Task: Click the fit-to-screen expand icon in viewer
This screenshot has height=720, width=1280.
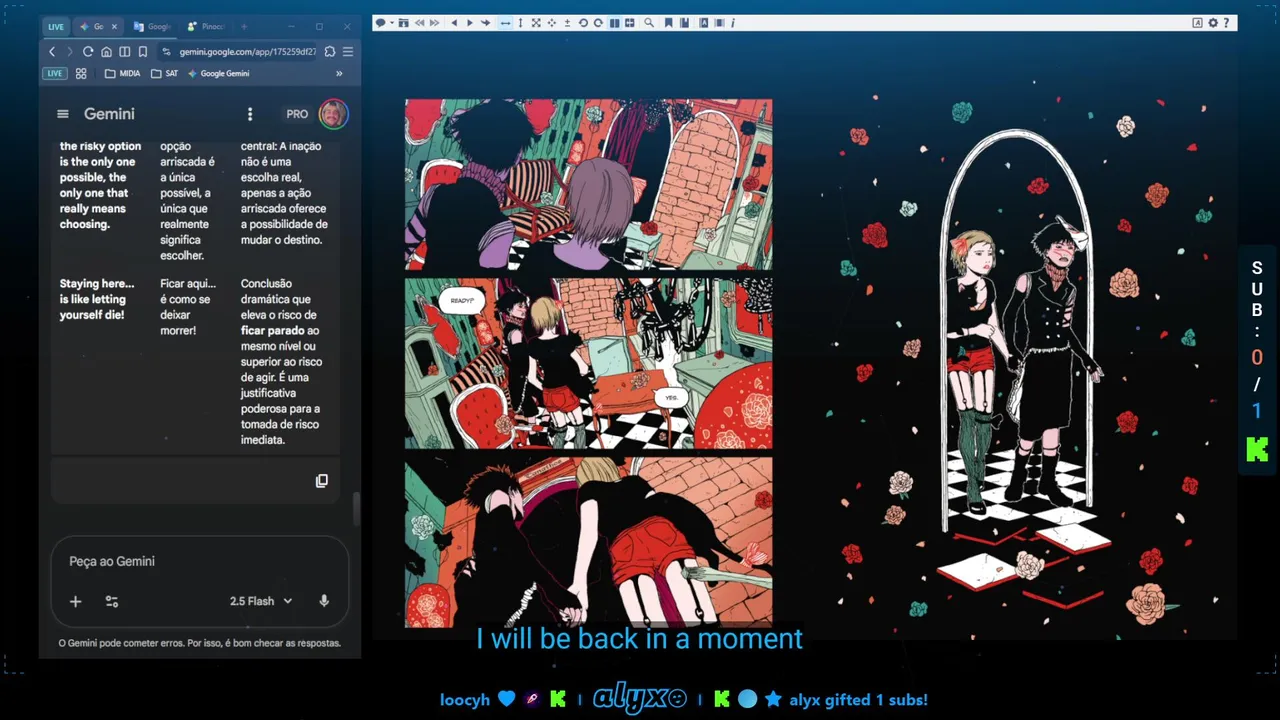Action: (536, 23)
